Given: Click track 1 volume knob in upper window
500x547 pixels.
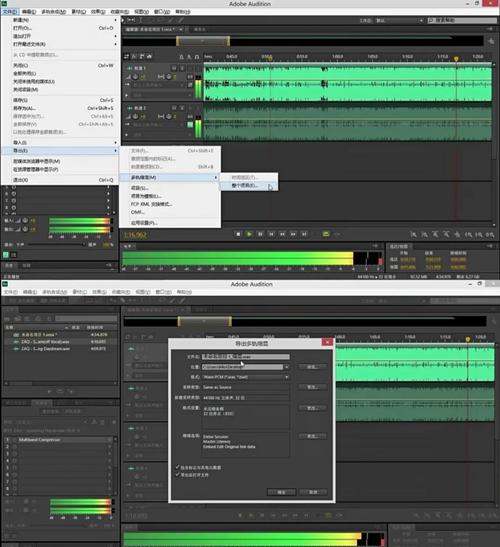Looking at the screenshot, I should [135, 76].
